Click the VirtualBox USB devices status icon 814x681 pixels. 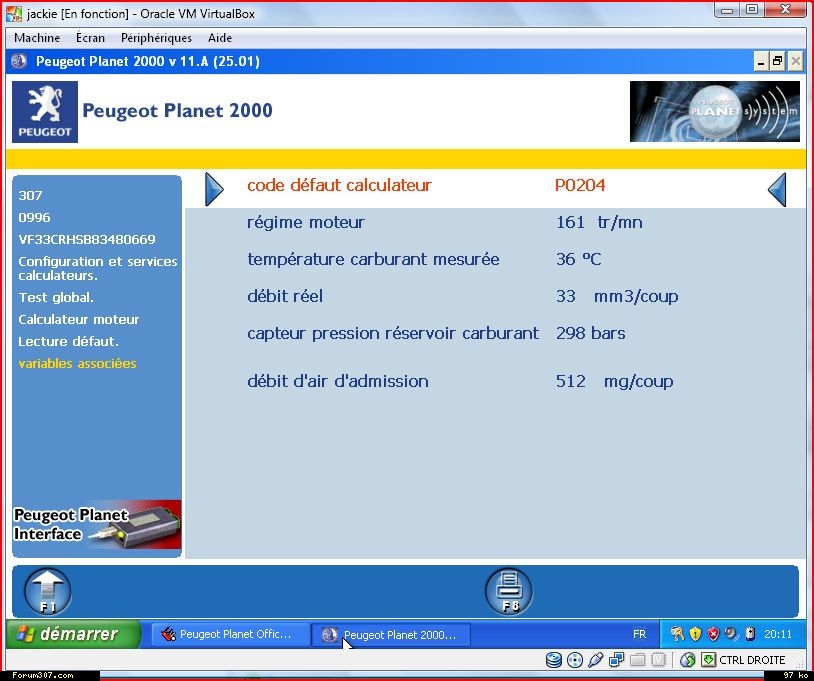tap(596, 660)
